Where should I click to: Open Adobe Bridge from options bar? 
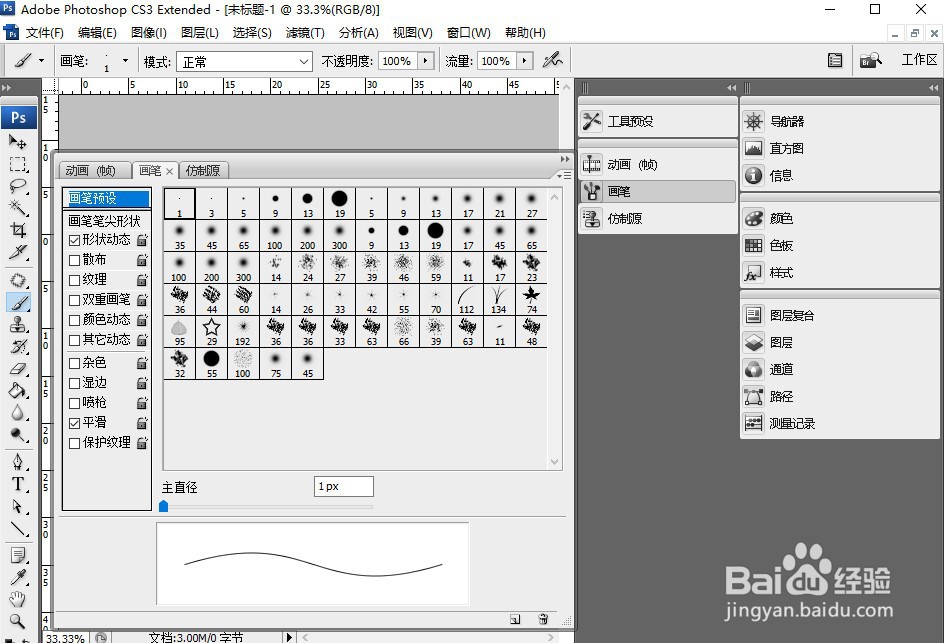coord(870,60)
